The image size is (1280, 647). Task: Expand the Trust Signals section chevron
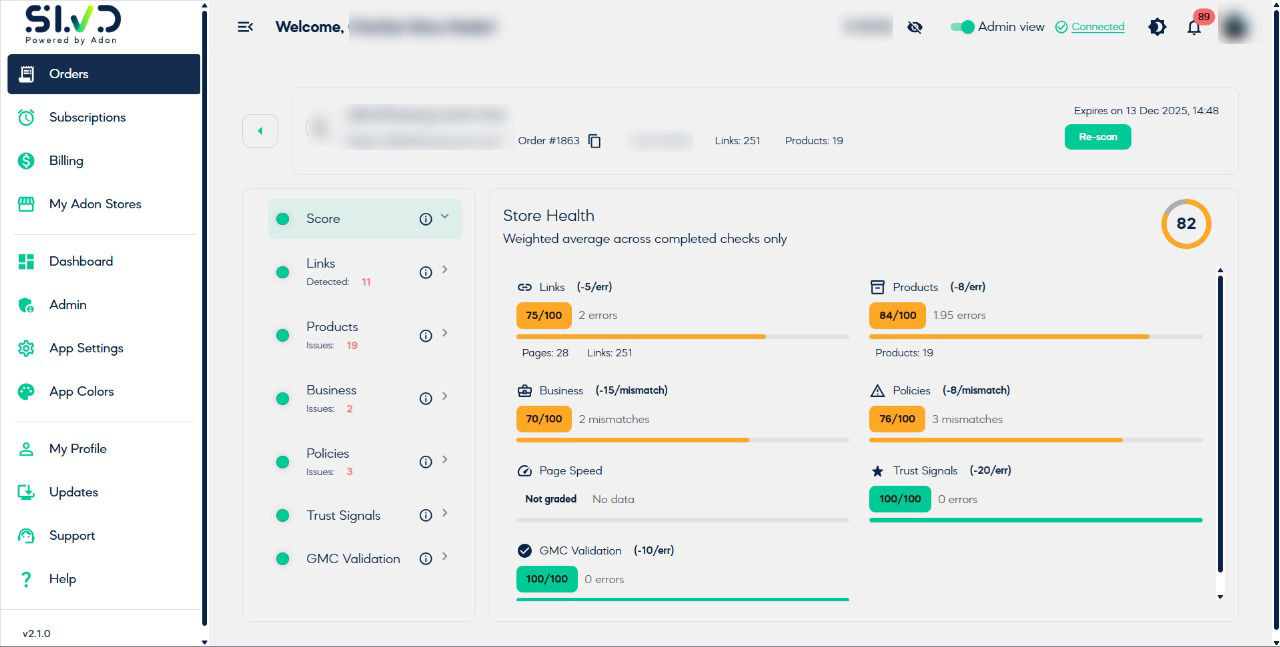[x=445, y=514]
